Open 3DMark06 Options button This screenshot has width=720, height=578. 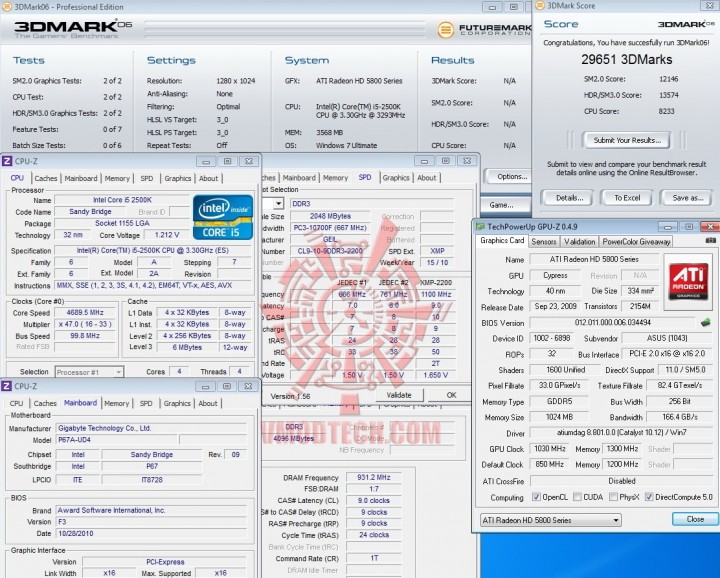pos(509,176)
